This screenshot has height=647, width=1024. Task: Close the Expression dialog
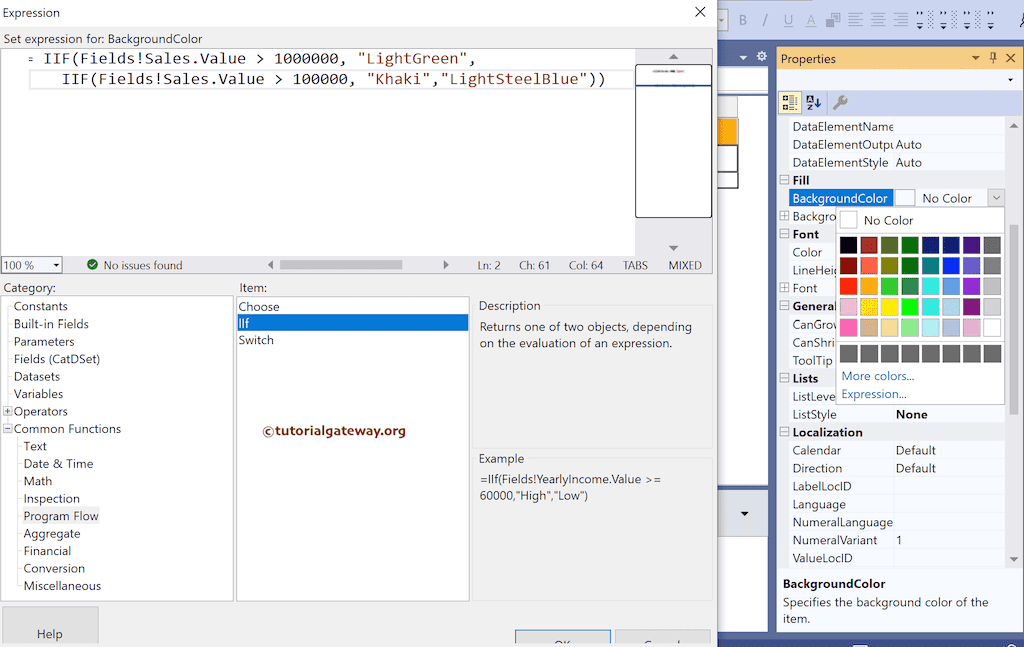point(699,12)
